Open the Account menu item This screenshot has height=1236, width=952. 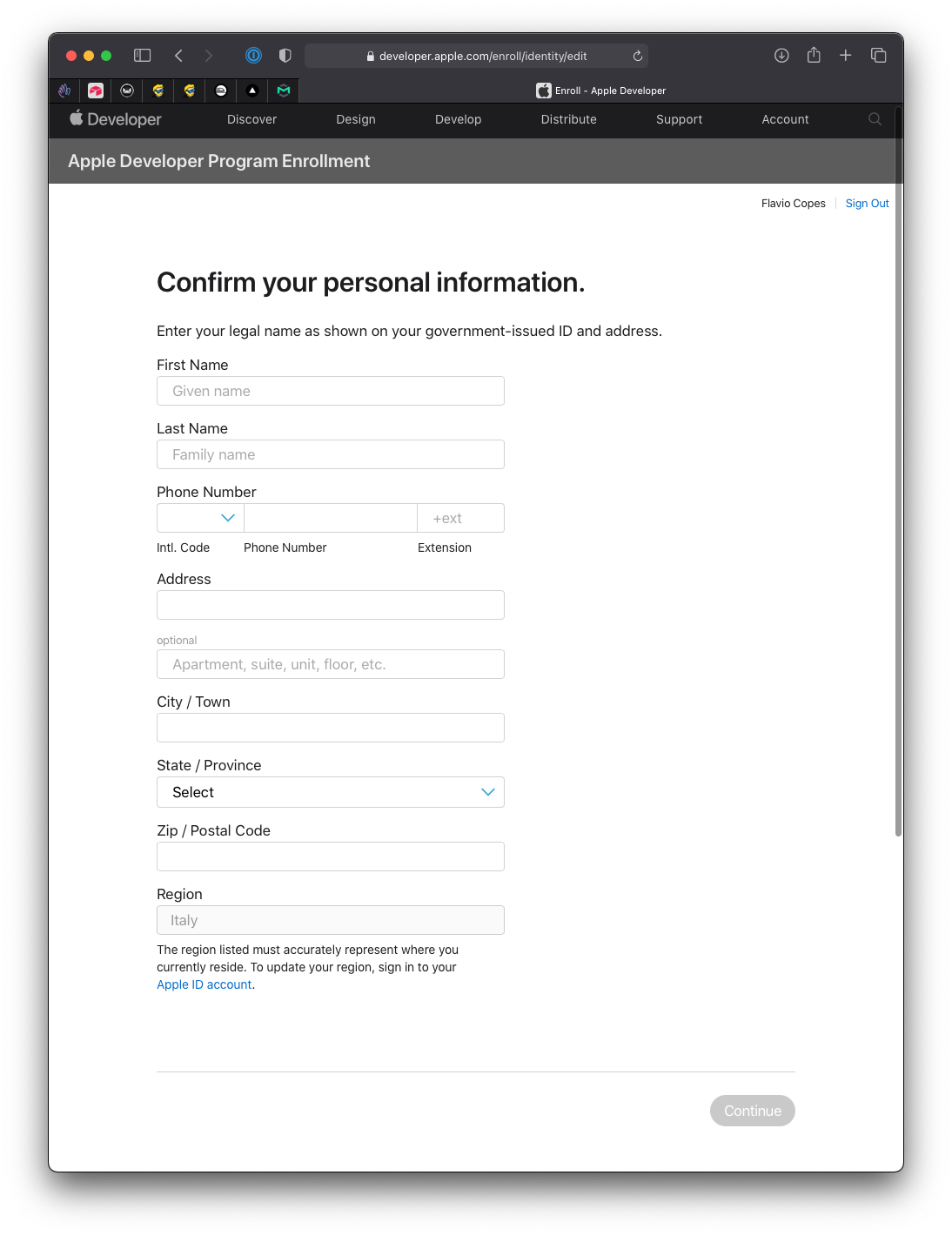point(785,119)
